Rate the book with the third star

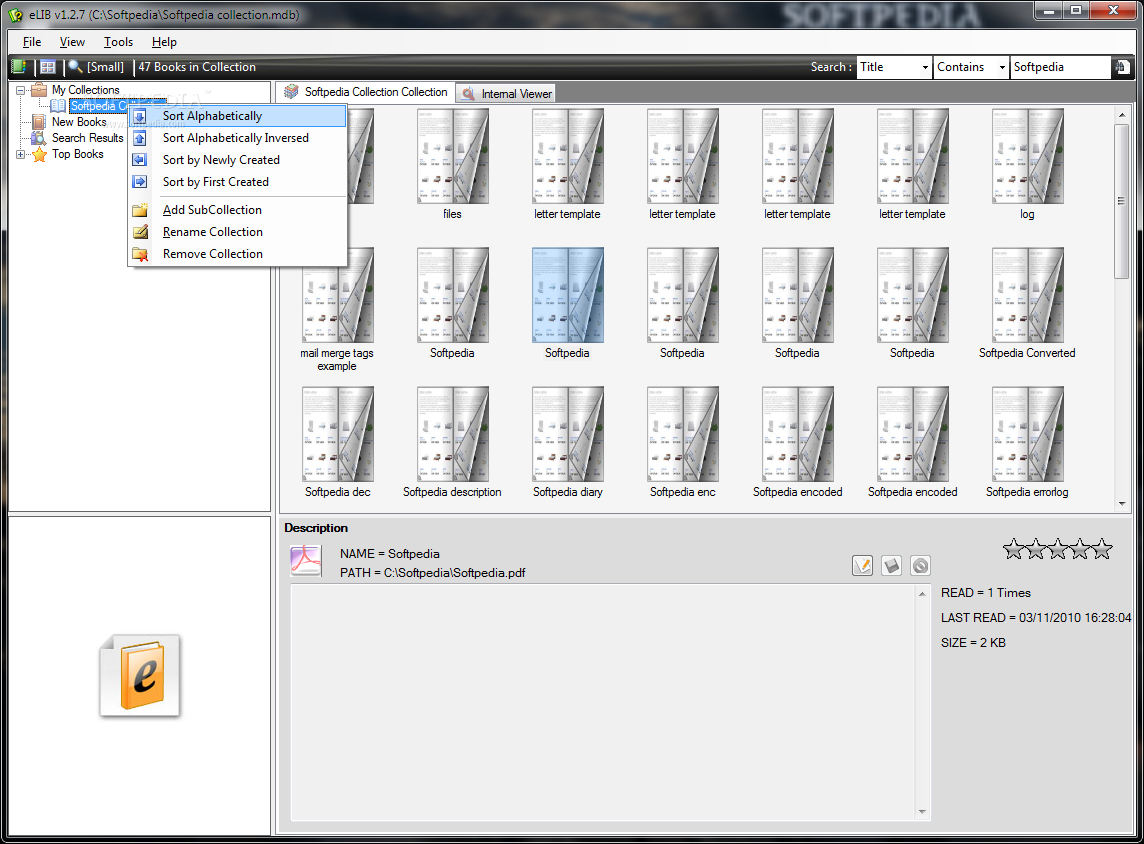[1057, 549]
